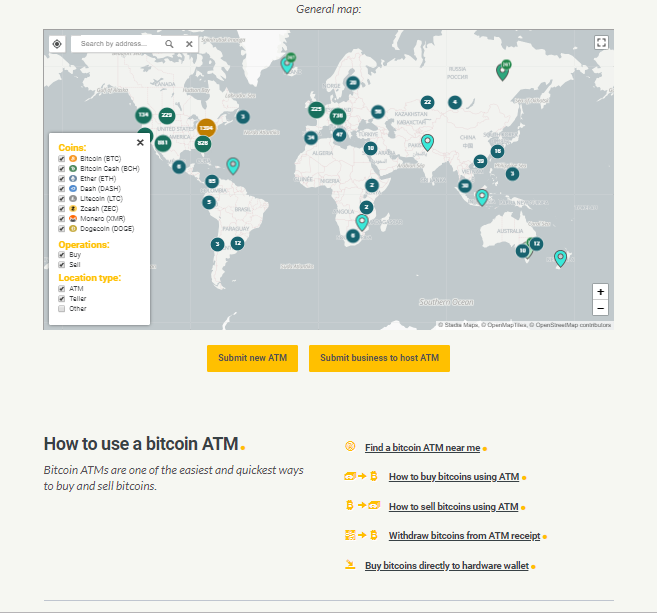Click the cyan pin over Indonesia
This screenshot has height=614, width=657.
pyautogui.click(x=482, y=197)
